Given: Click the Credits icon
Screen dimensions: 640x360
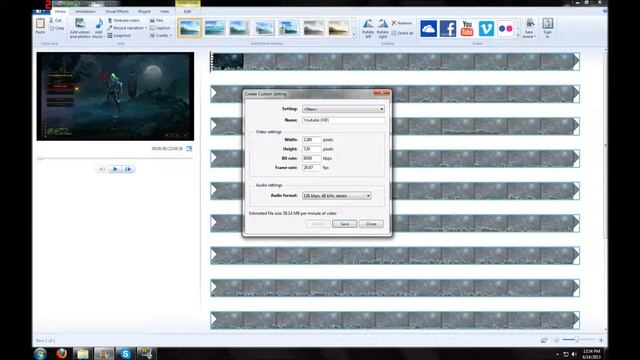Looking at the screenshot, I should [x=152, y=36].
